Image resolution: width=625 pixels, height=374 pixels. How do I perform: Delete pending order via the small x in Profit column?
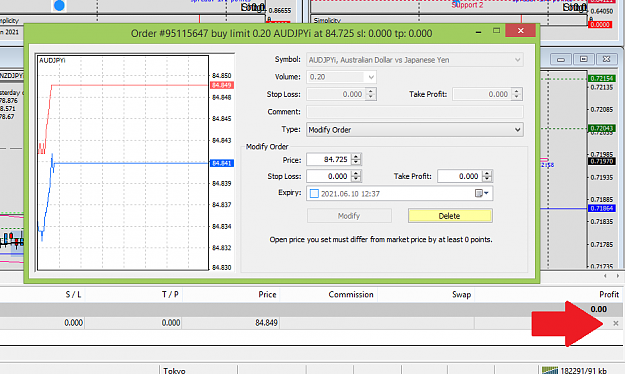pos(615,323)
